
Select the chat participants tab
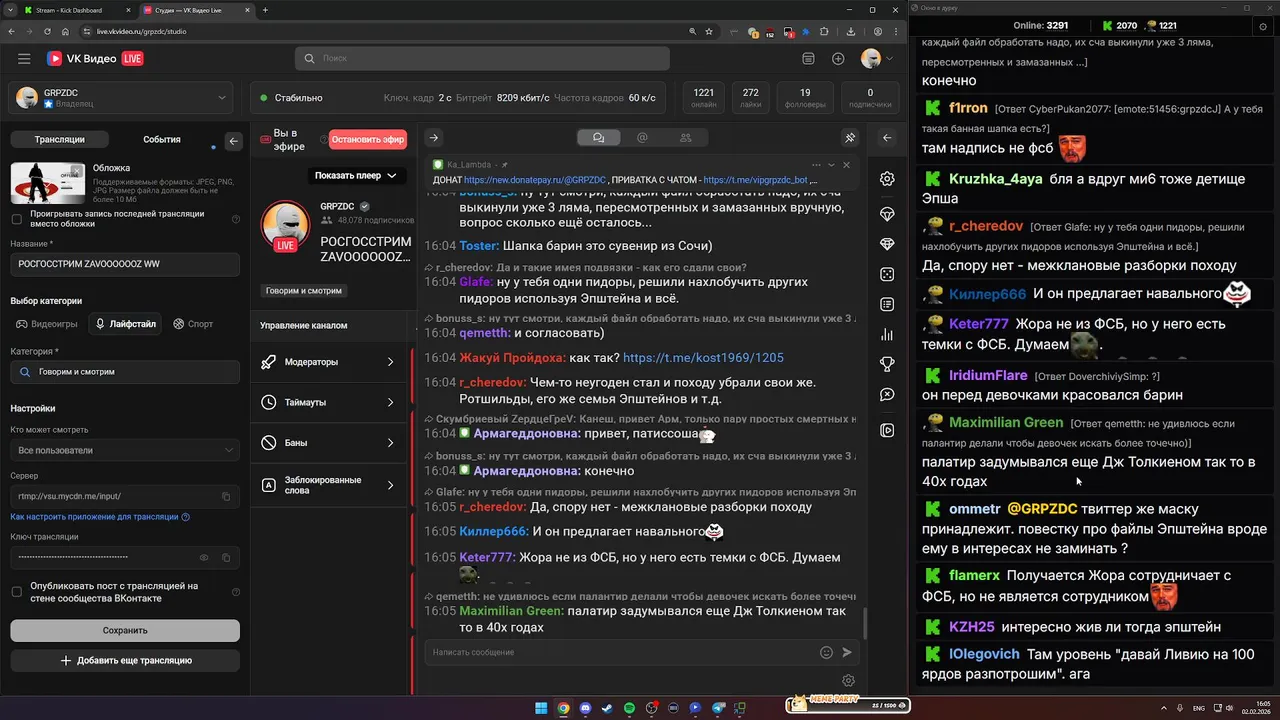(685, 138)
